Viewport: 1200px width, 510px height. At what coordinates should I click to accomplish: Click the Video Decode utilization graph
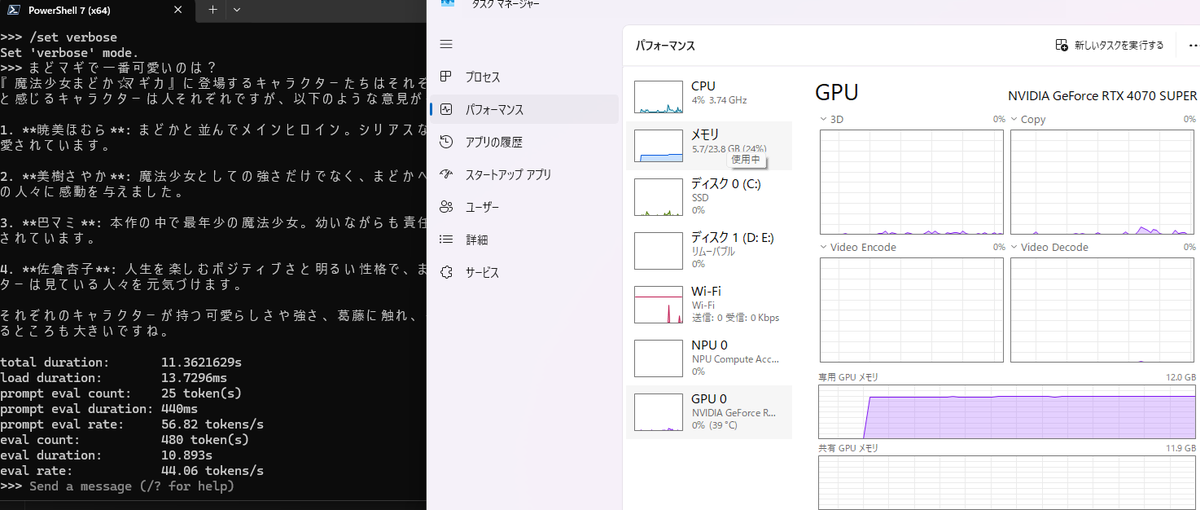tap(1103, 310)
